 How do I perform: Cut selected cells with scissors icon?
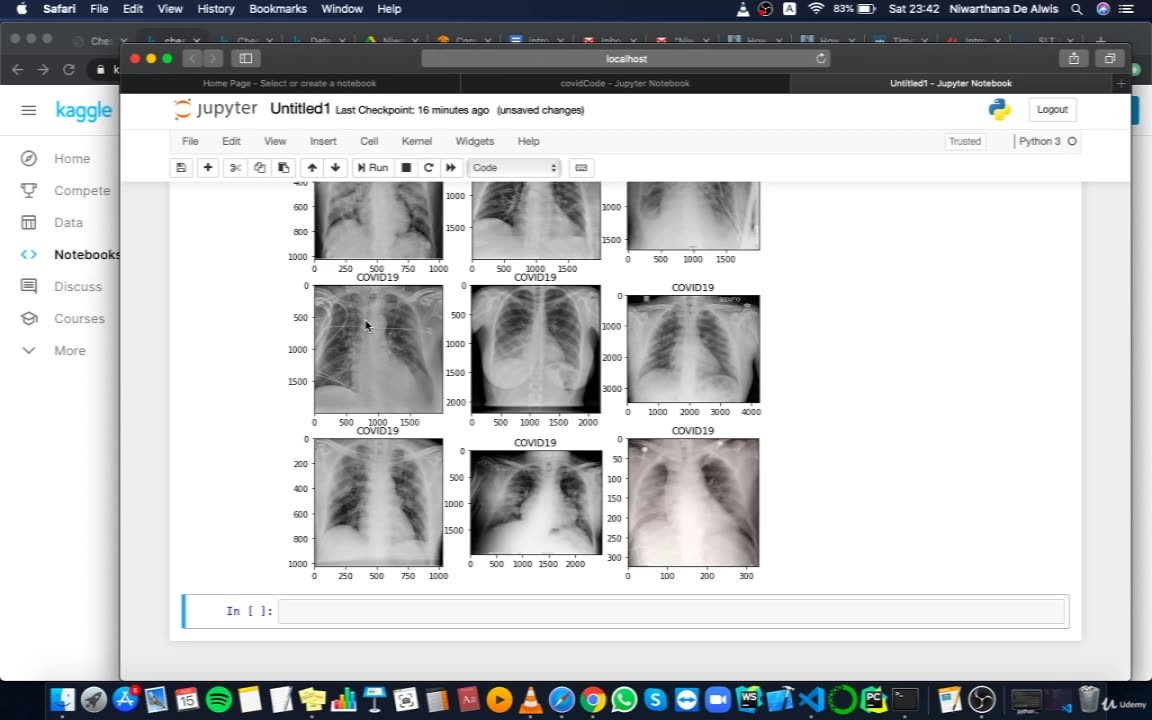point(235,168)
